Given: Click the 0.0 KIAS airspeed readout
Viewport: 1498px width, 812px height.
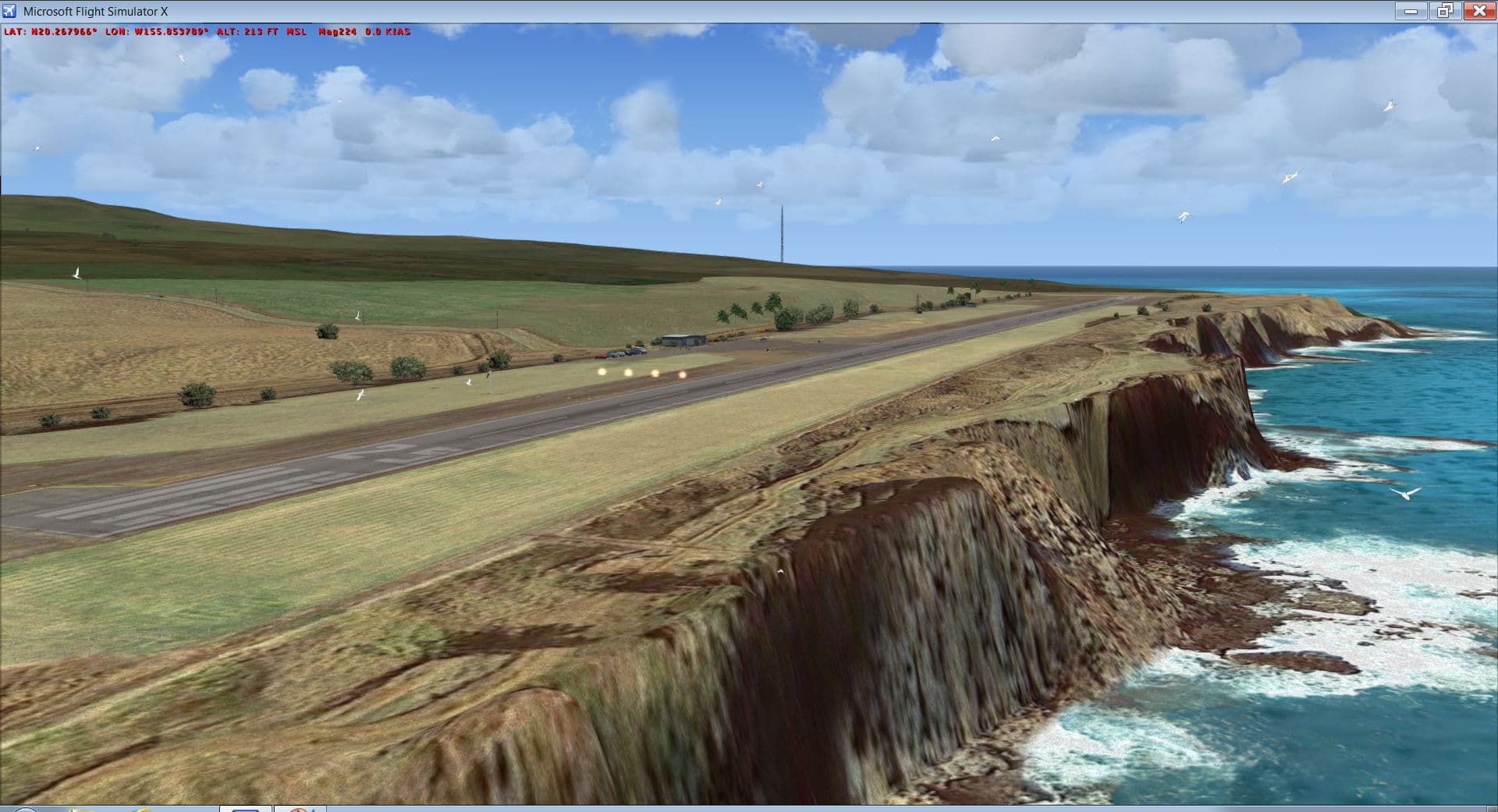Looking at the screenshot, I should point(388,32).
